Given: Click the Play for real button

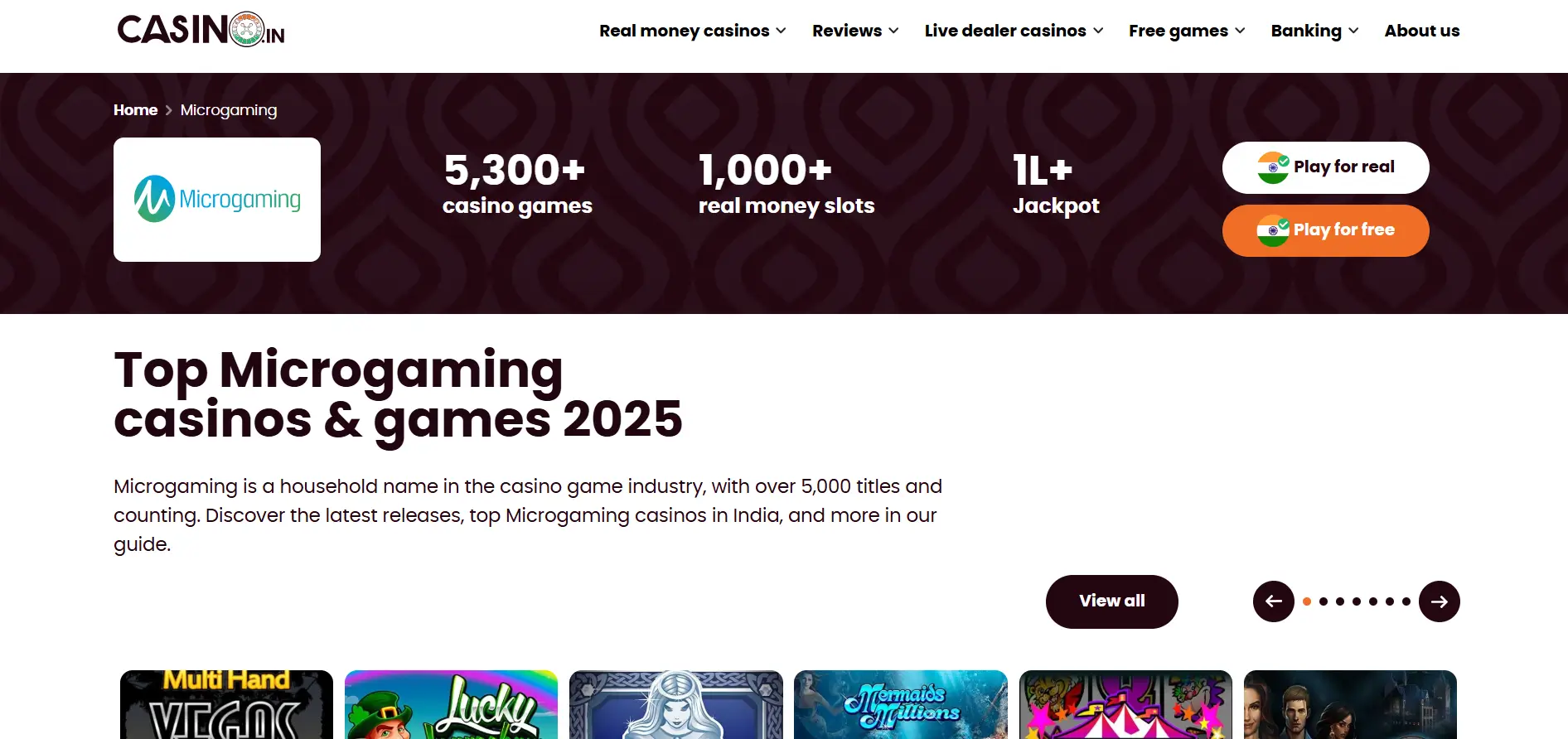Looking at the screenshot, I should point(1325,167).
